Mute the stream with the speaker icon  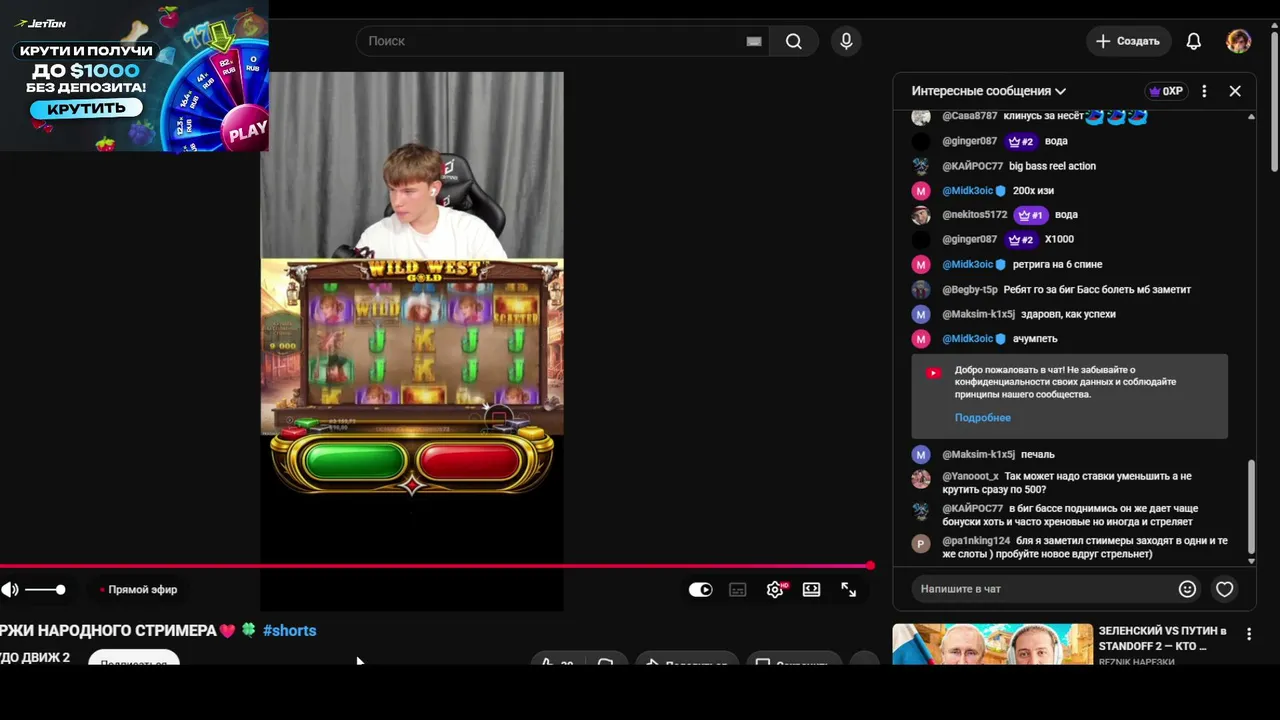coord(10,590)
